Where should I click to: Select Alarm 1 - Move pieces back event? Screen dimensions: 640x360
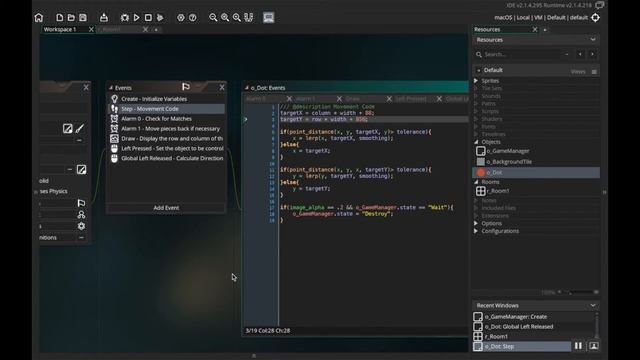(166, 129)
